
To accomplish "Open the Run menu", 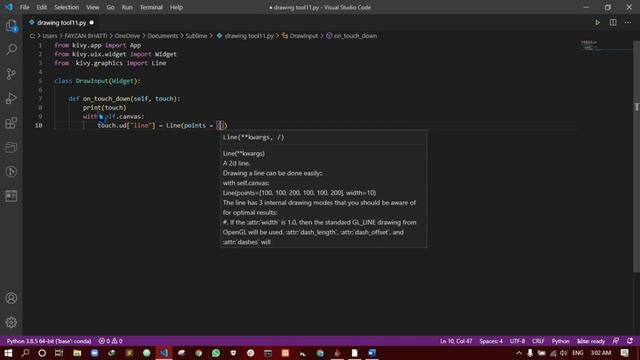I will [127, 7].
